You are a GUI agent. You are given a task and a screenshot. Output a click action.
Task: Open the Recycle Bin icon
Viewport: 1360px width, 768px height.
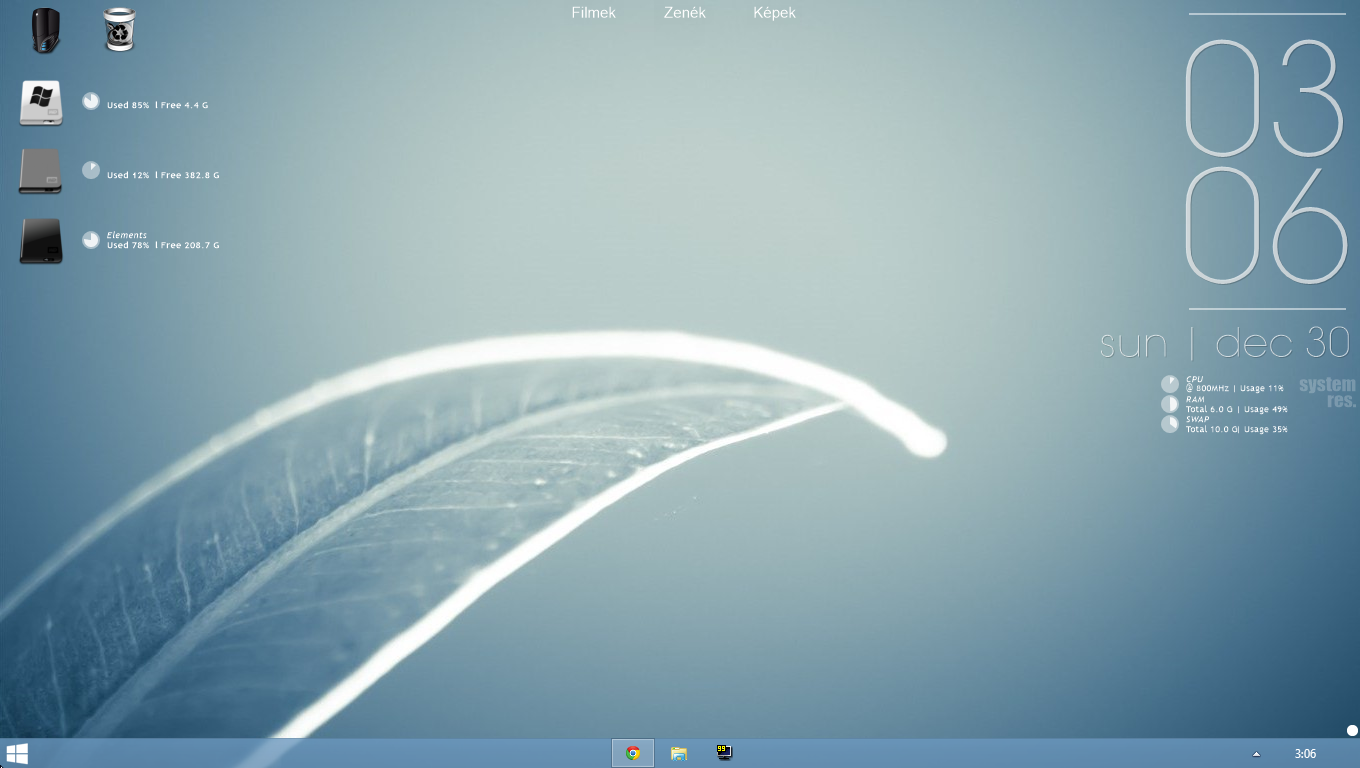[x=119, y=29]
